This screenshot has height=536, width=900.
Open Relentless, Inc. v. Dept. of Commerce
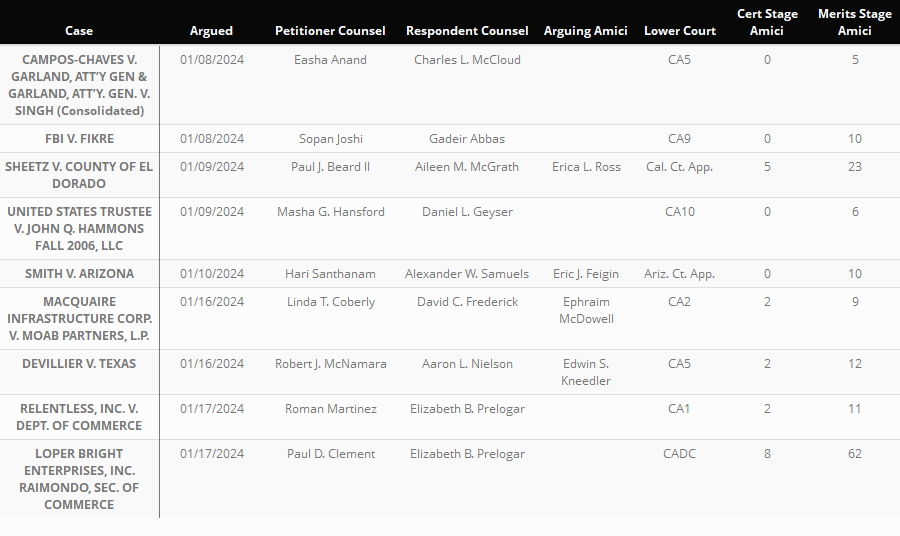[79, 417]
